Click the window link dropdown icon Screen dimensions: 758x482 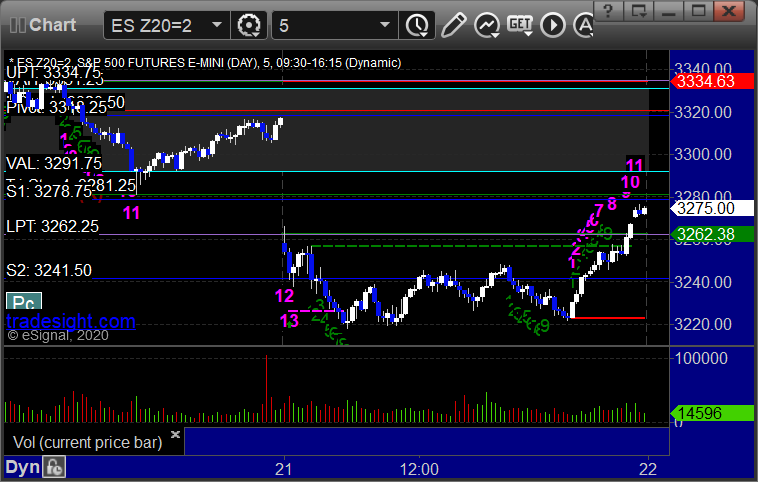(x=639, y=11)
